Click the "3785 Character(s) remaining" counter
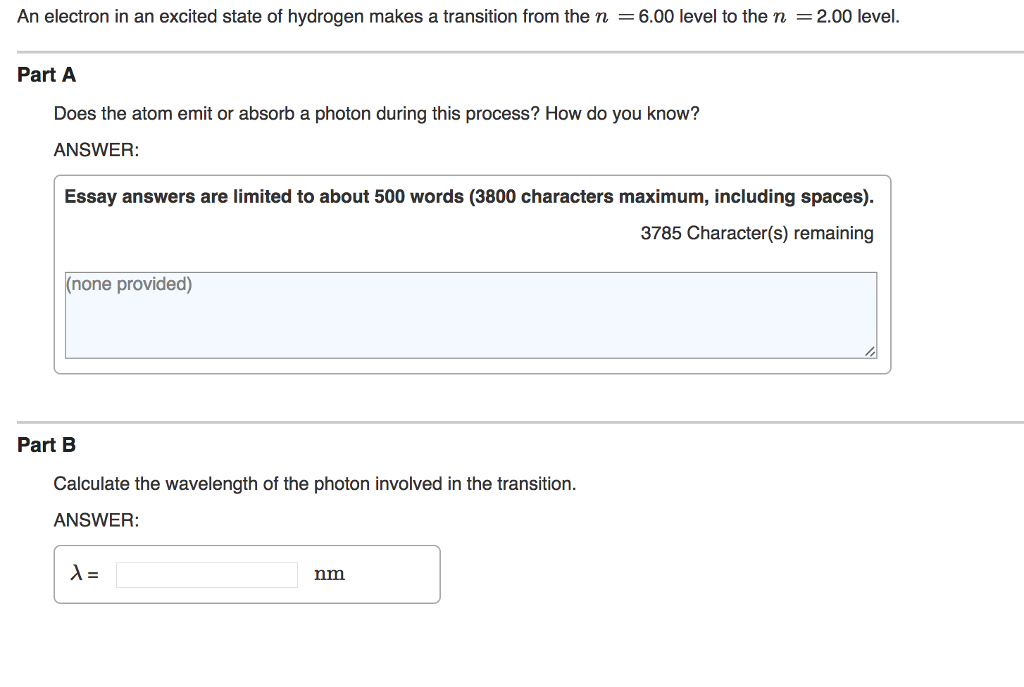Screen dimensions: 1024x687 click(757, 233)
